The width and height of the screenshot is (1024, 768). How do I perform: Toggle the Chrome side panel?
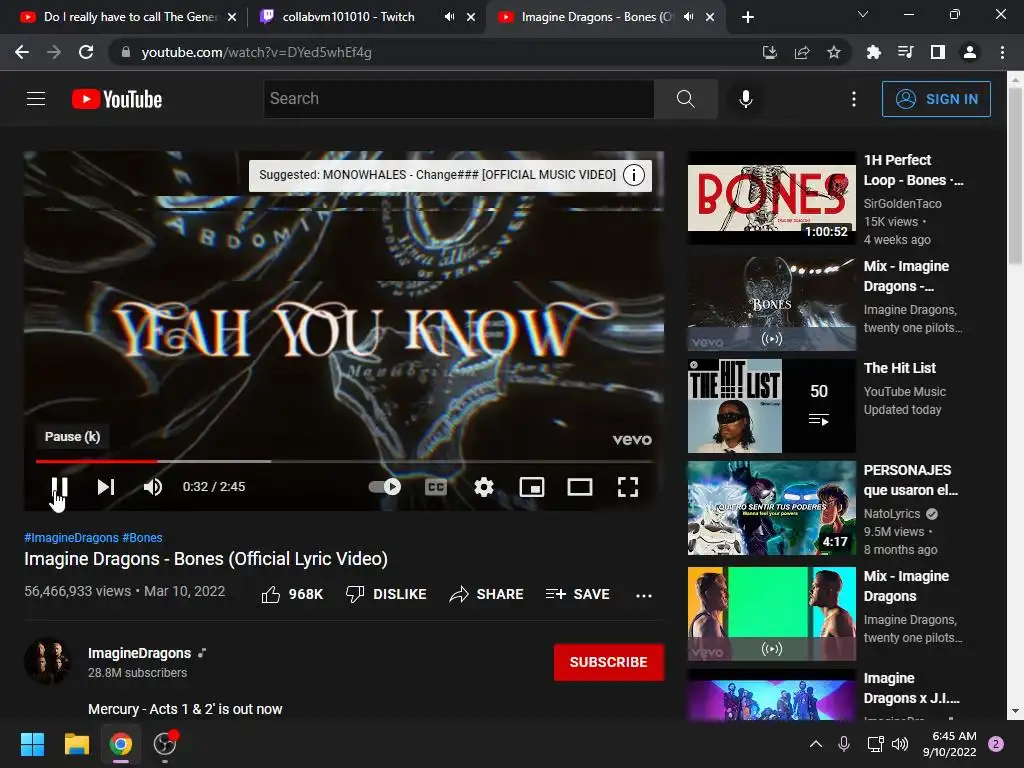coord(938,52)
